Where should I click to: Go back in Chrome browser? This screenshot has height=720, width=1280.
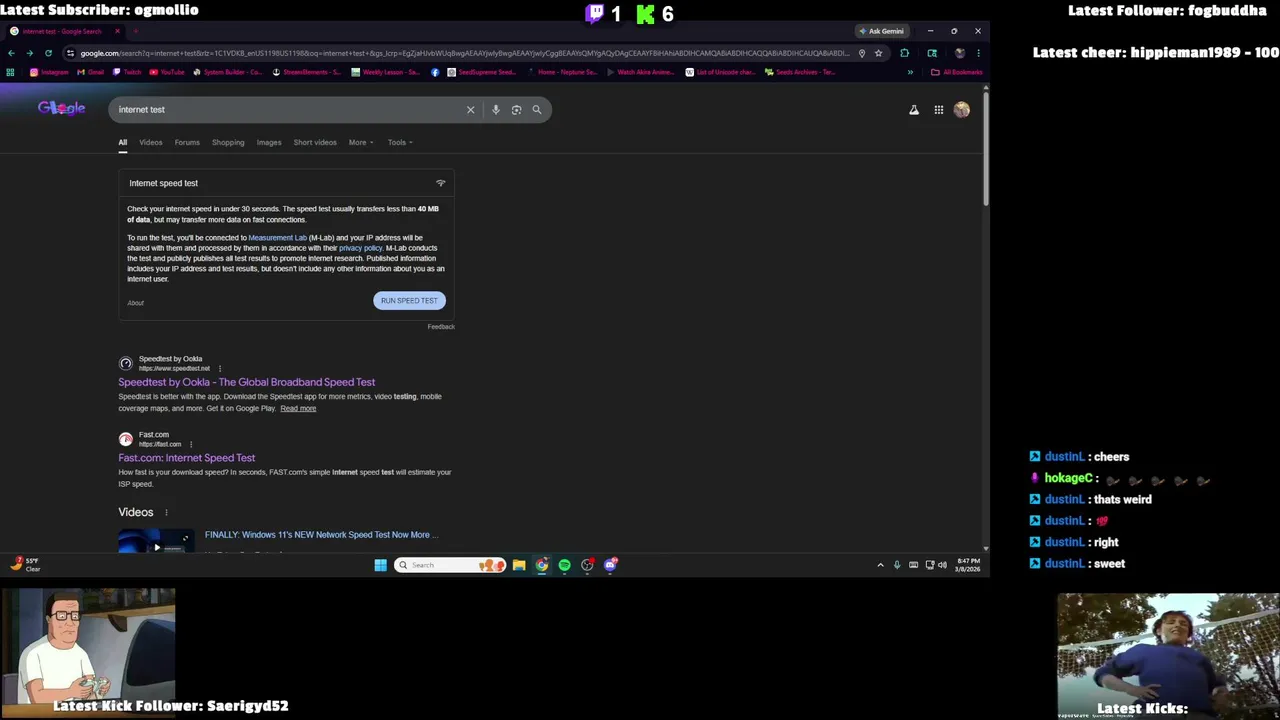(x=11, y=53)
